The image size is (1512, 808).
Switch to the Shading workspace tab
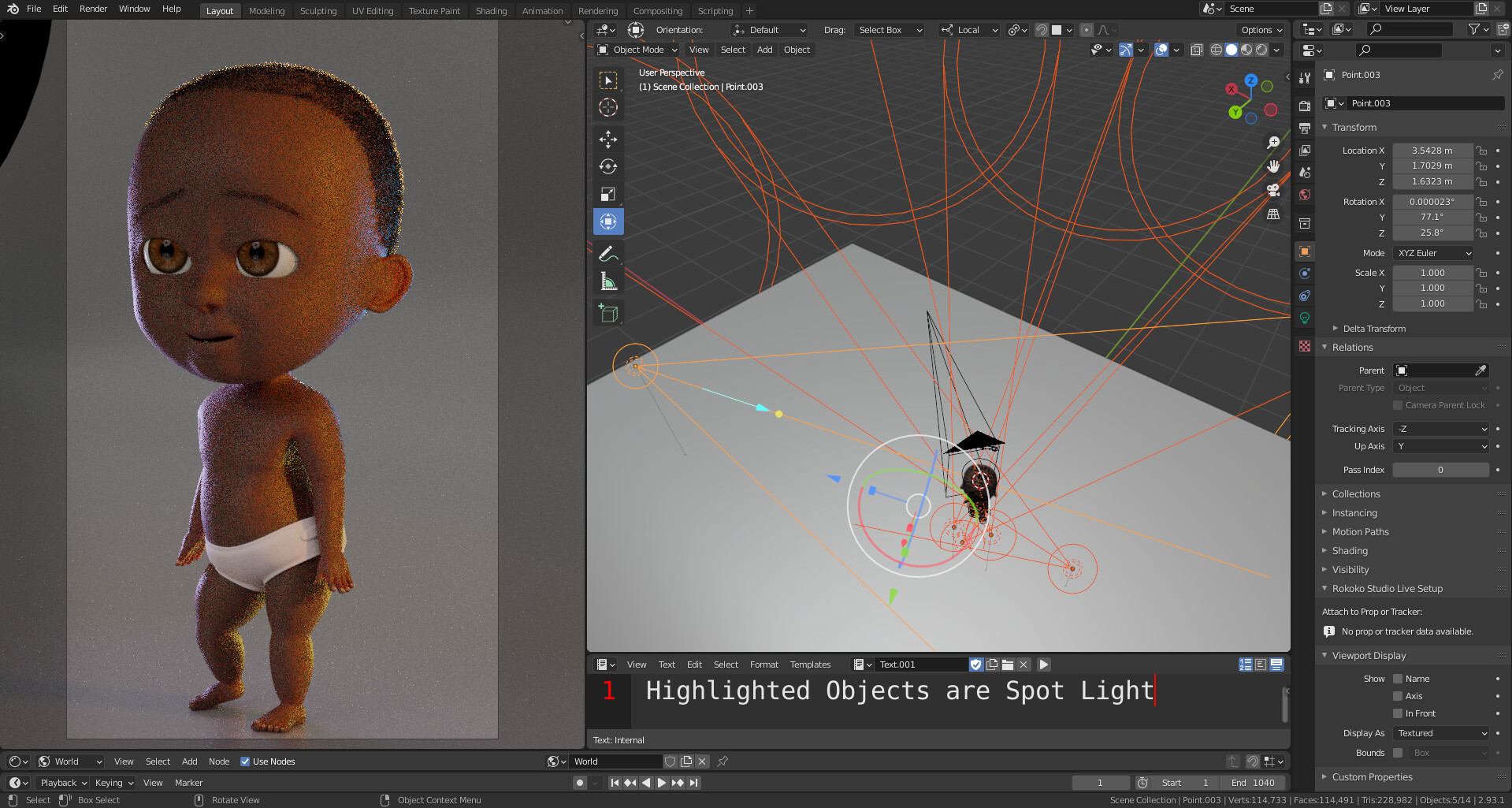tap(491, 10)
